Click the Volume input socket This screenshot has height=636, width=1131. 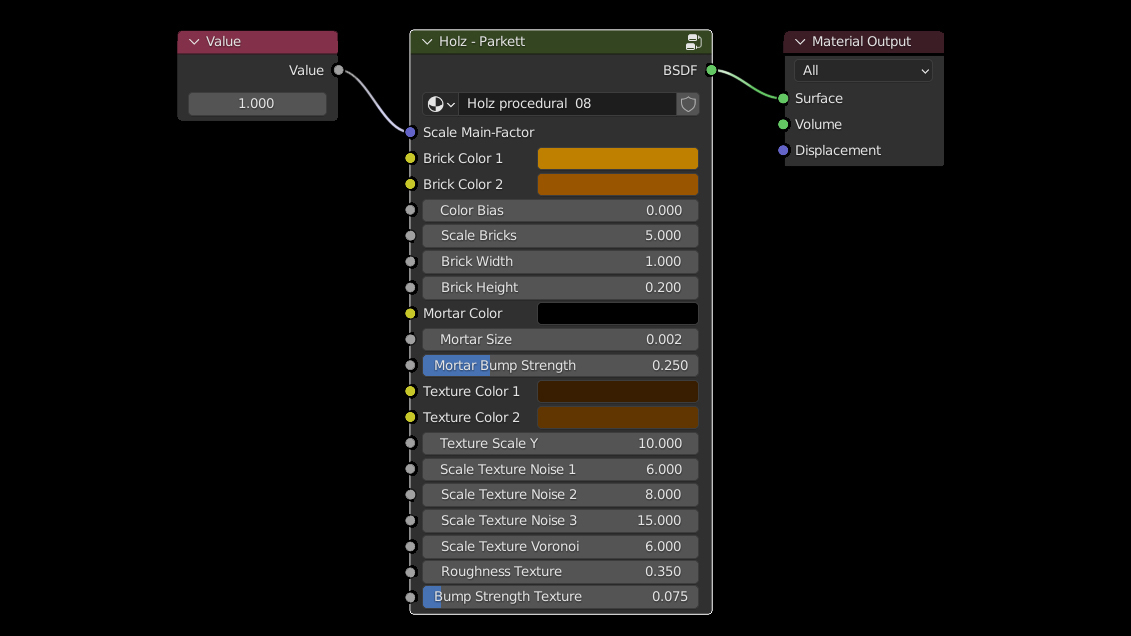(784, 124)
